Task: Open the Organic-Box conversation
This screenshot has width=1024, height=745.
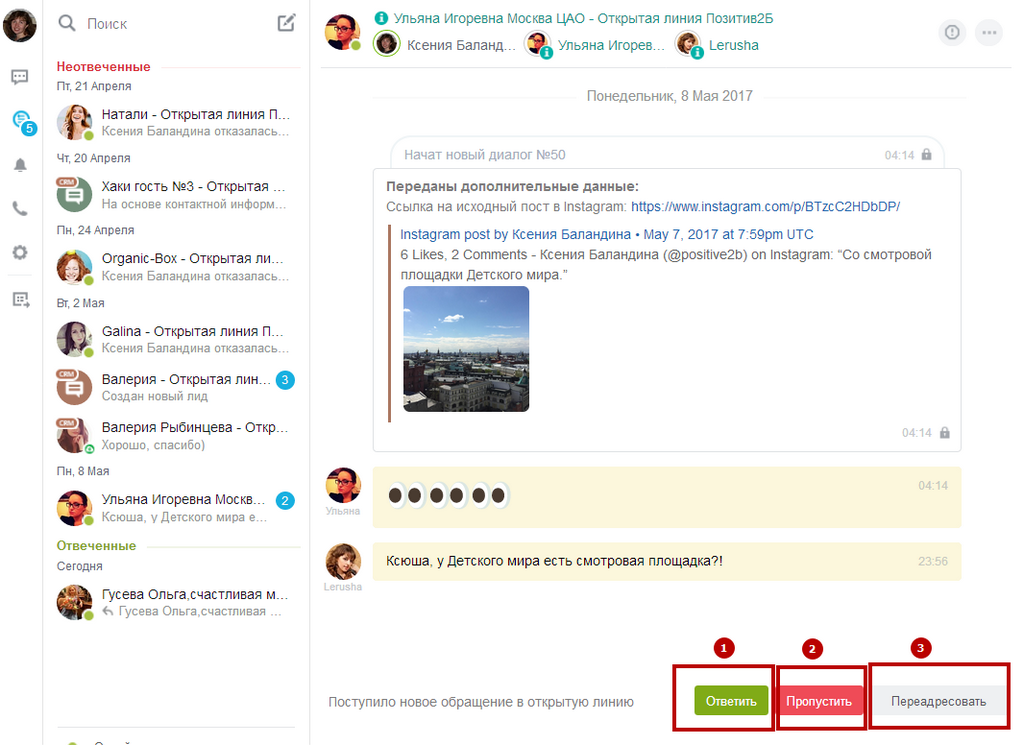Action: point(176,267)
